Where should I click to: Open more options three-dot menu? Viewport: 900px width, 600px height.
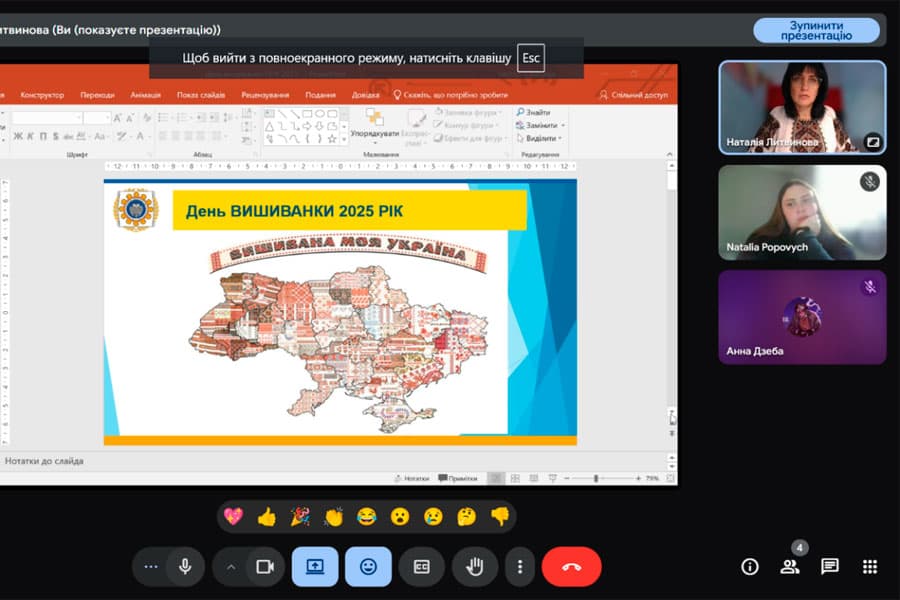[520, 566]
